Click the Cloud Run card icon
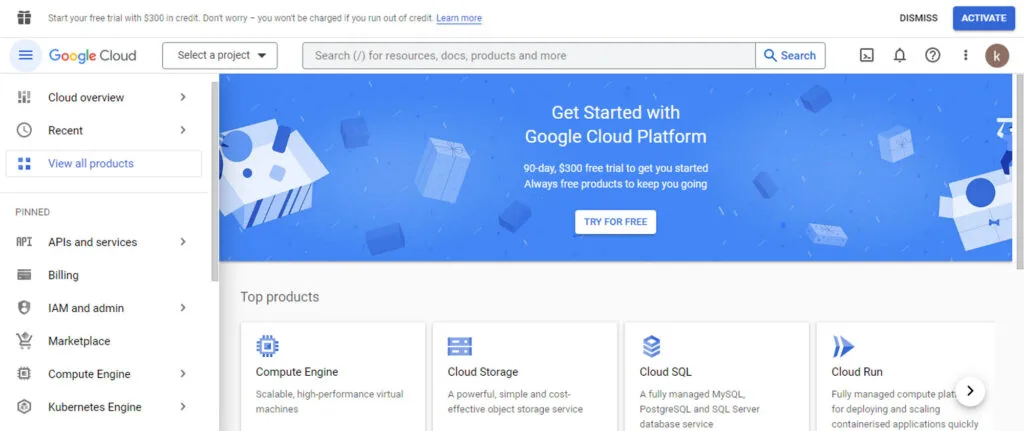This screenshot has height=431, width=1024. point(843,346)
